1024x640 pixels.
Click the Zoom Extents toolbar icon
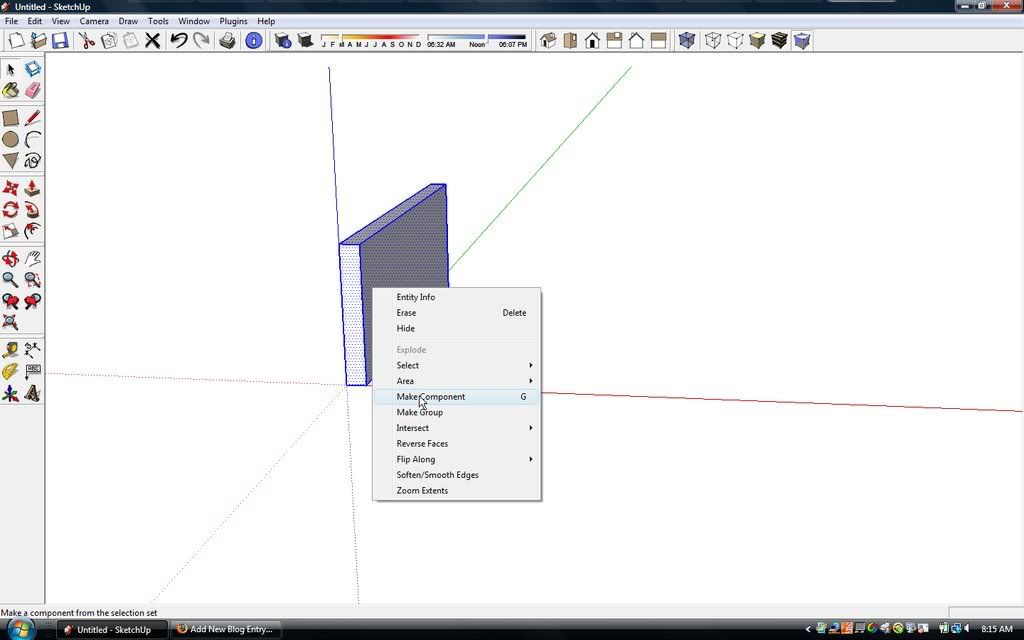tap(10, 321)
